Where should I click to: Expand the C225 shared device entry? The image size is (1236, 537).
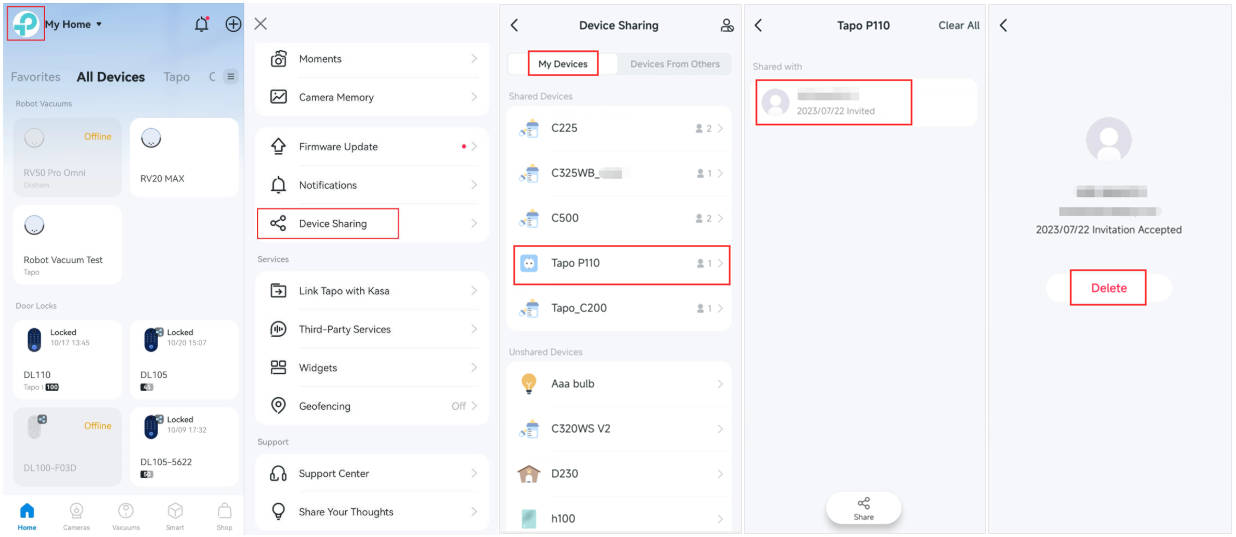[621, 128]
